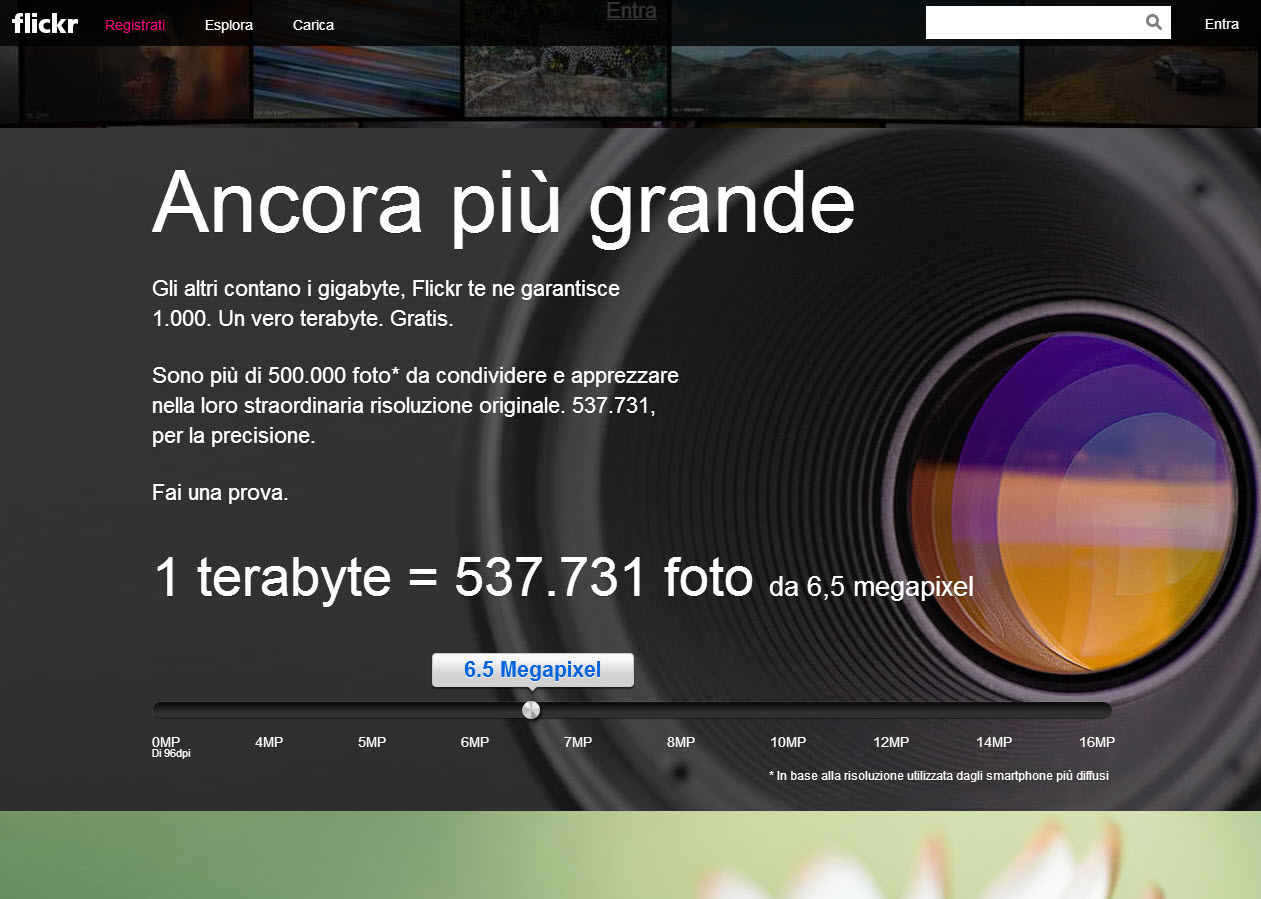This screenshot has width=1261, height=899.
Task: Select the 16MP mark on the slider
Action: pos(1100,742)
